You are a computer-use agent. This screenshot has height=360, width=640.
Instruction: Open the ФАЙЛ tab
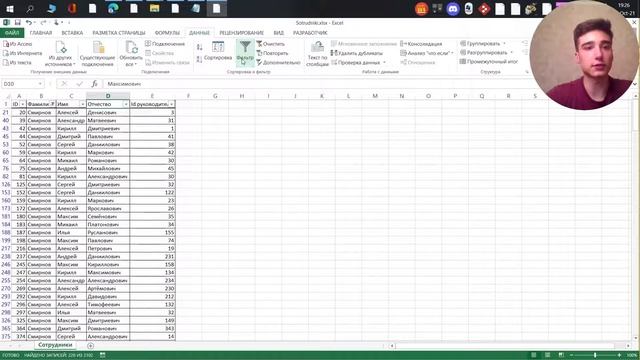[12, 33]
